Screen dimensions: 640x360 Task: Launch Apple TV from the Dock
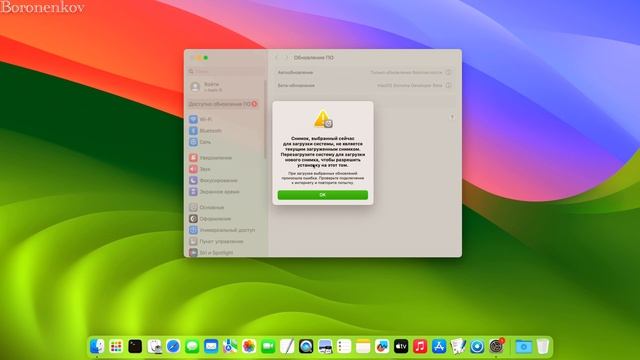coord(401,347)
